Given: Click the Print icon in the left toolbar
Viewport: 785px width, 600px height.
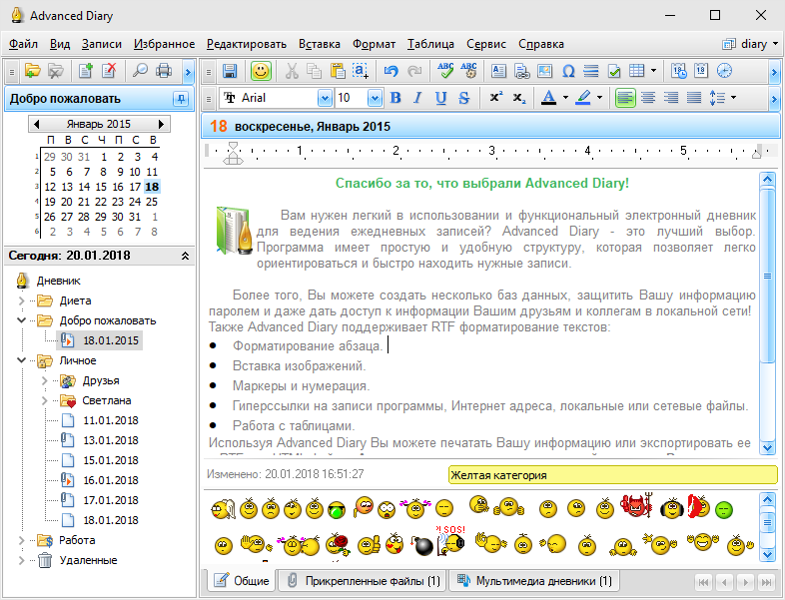Looking at the screenshot, I should coord(164,71).
